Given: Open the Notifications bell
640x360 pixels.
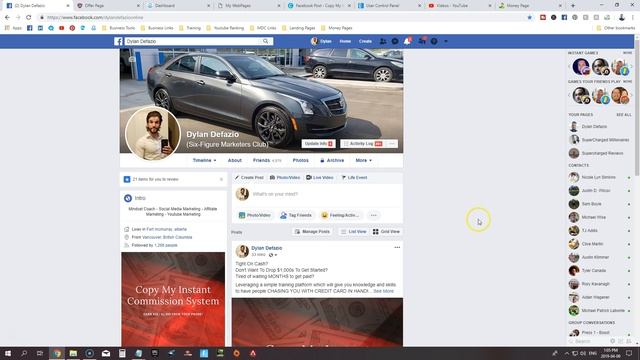Looking at the screenshot, I should [407, 41].
